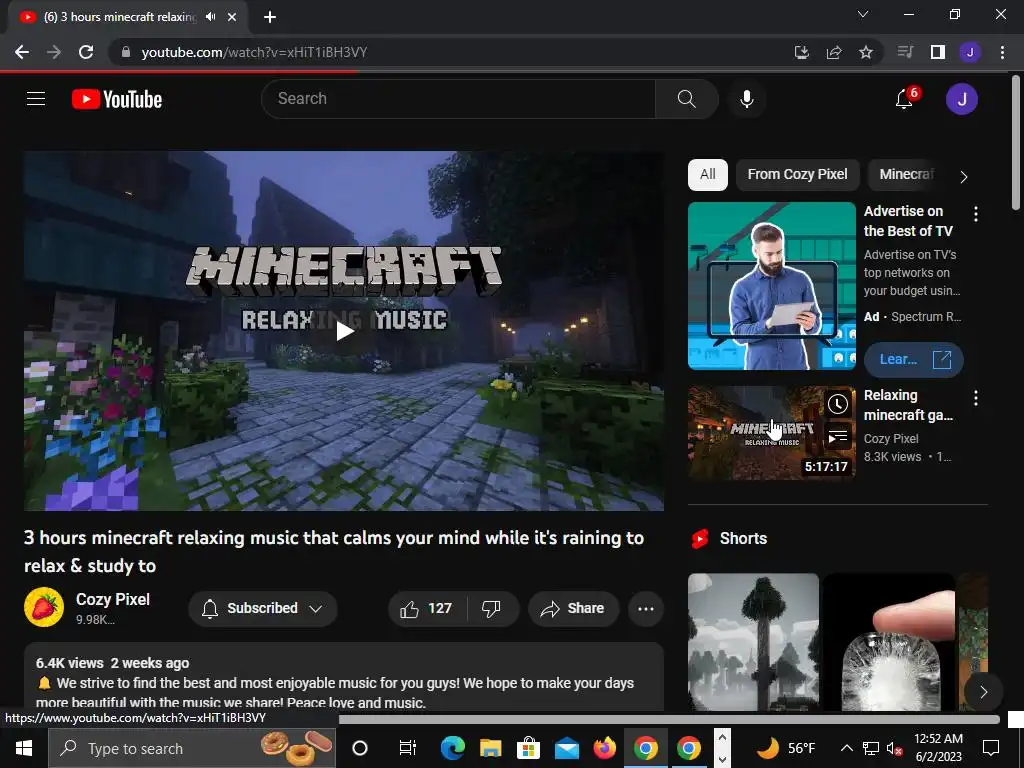
Task: Select the All filter chip
Action: (707, 174)
